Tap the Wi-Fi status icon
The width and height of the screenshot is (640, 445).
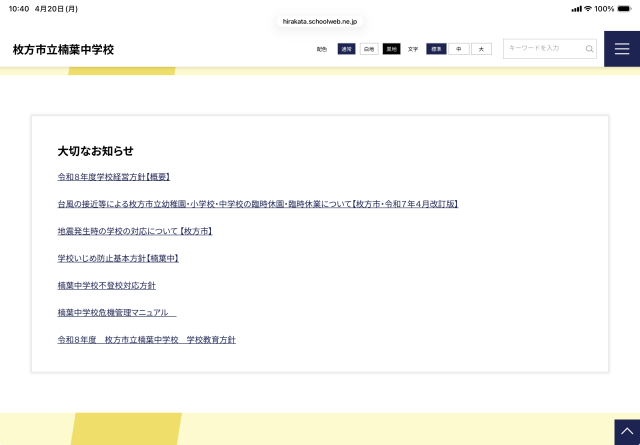588,8
